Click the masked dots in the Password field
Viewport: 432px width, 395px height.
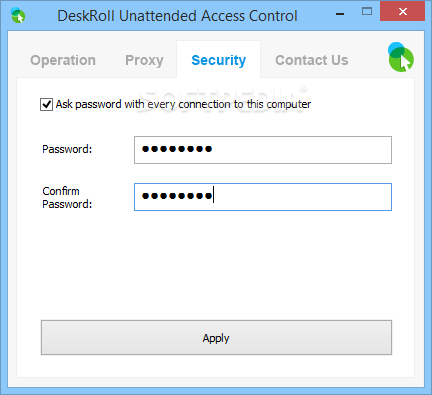177,149
